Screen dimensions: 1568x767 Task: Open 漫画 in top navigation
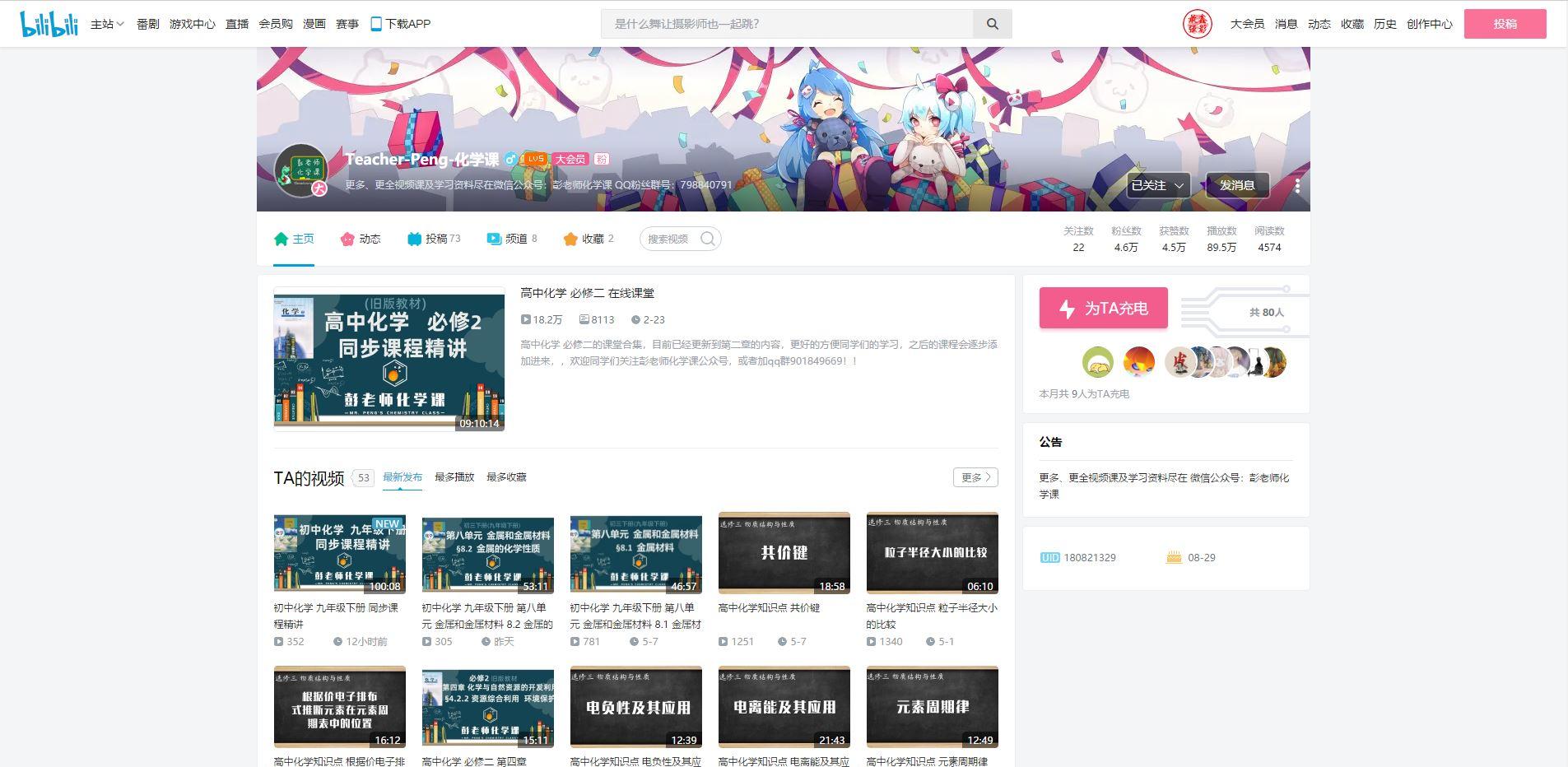coord(314,24)
